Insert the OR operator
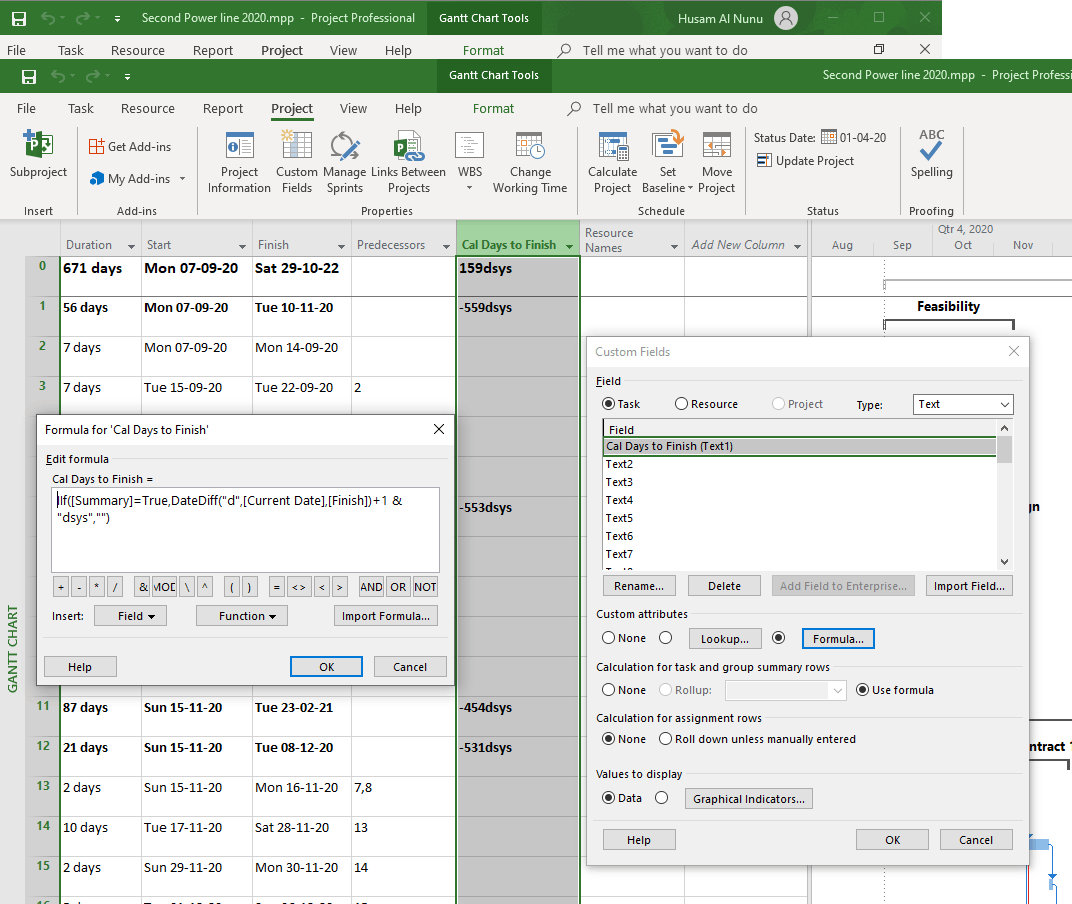This screenshot has width=1072, height=904. tap(398, 587)
